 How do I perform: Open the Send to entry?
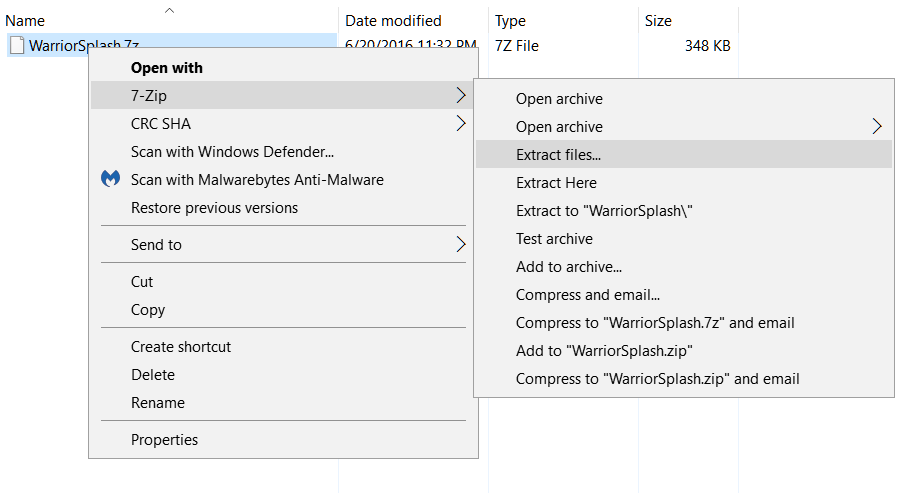(x=282, y=244)
